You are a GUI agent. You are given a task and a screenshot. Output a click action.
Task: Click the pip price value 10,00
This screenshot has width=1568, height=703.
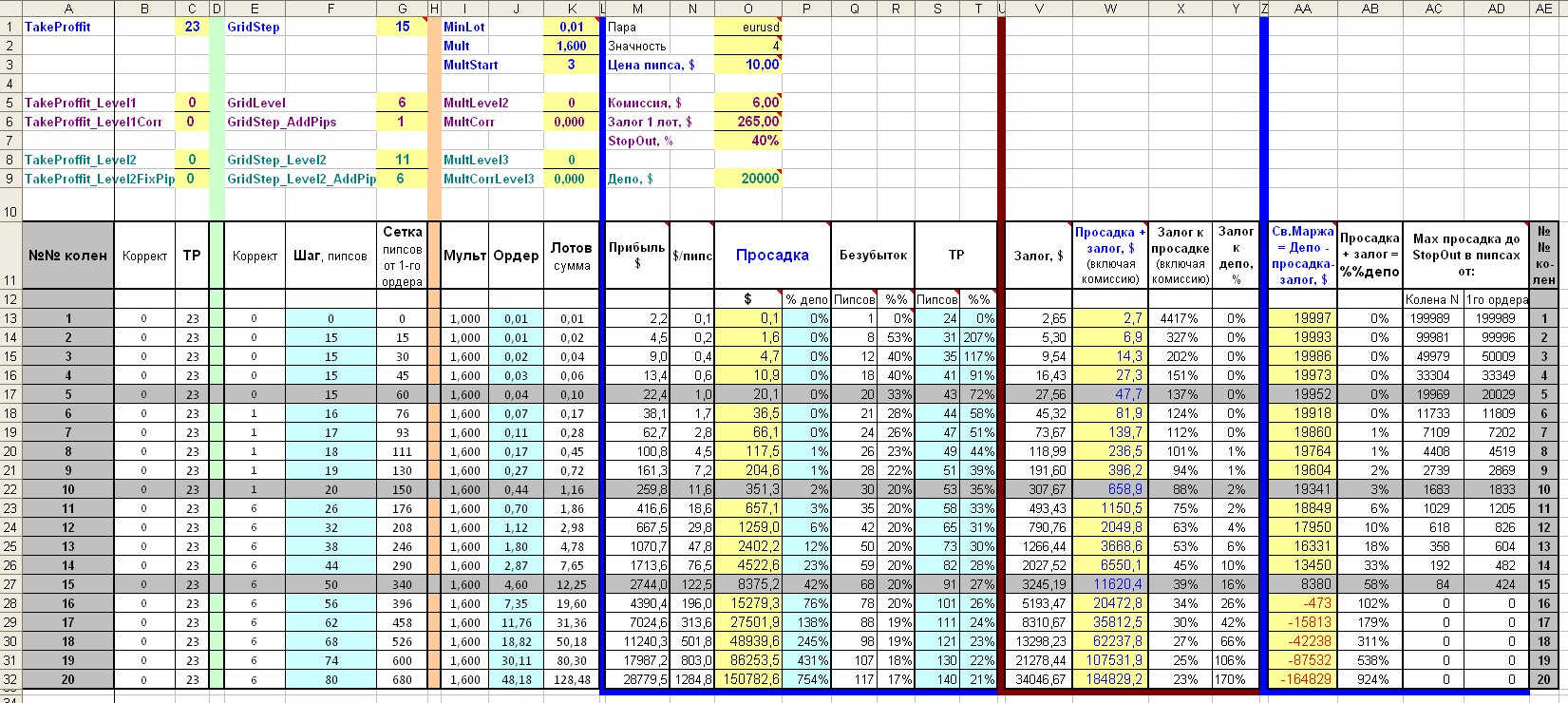(x=747, y=65)
